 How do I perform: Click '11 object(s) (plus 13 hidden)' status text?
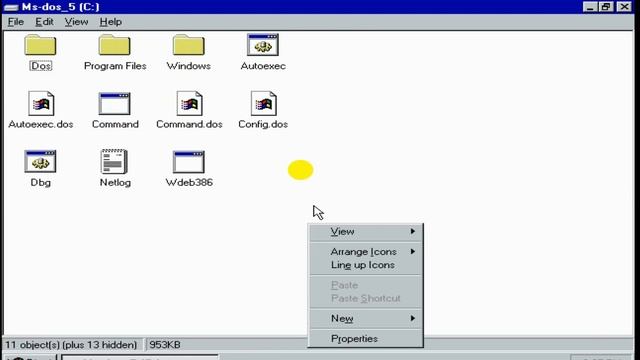[71, 345]
